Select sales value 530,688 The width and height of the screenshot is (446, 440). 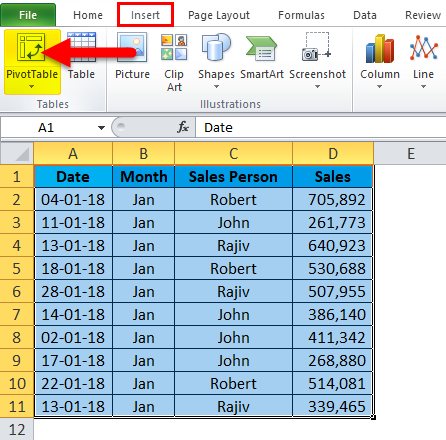333,268
